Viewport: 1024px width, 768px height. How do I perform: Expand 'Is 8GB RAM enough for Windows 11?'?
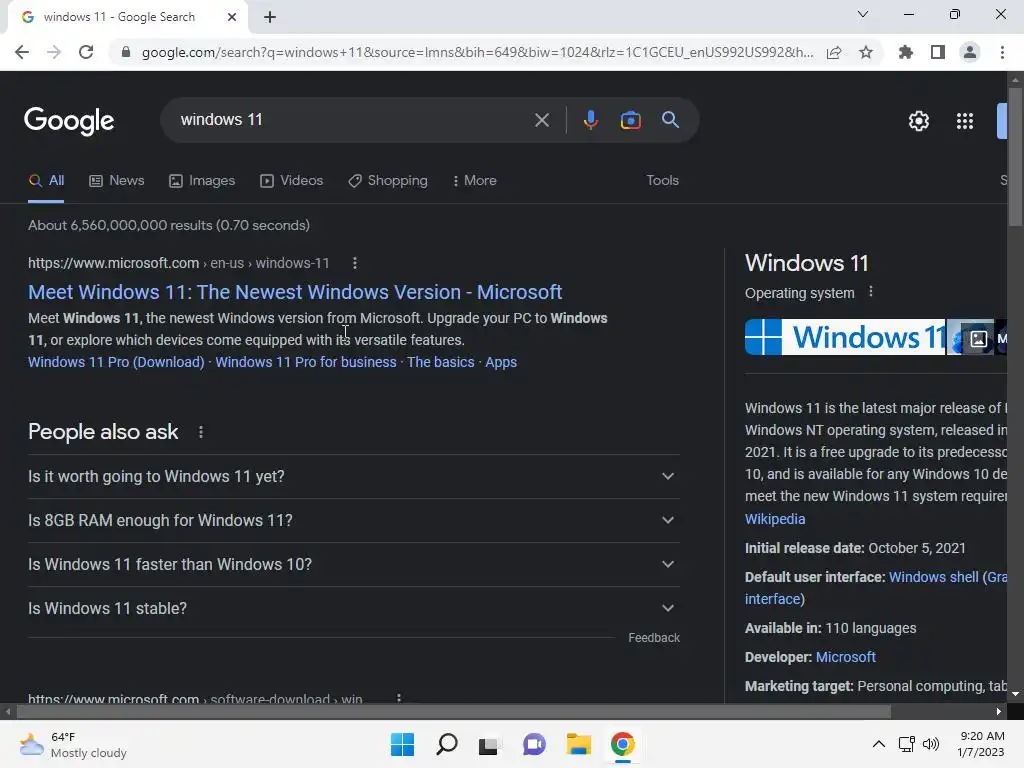click(353, 520)
